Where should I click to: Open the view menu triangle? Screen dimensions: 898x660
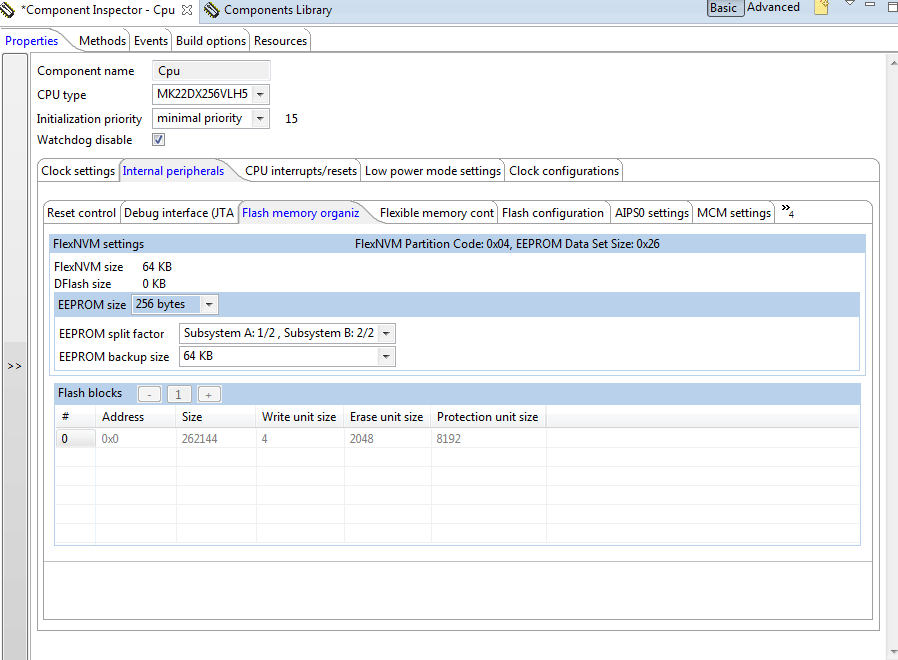850,4
